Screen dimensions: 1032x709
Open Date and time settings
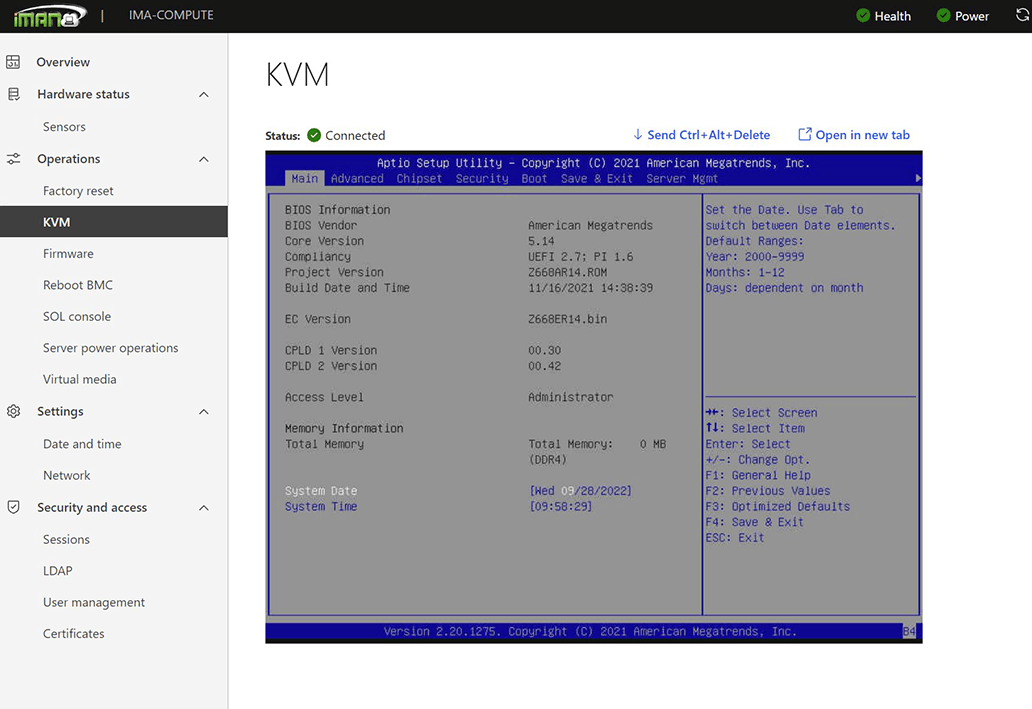82,444
